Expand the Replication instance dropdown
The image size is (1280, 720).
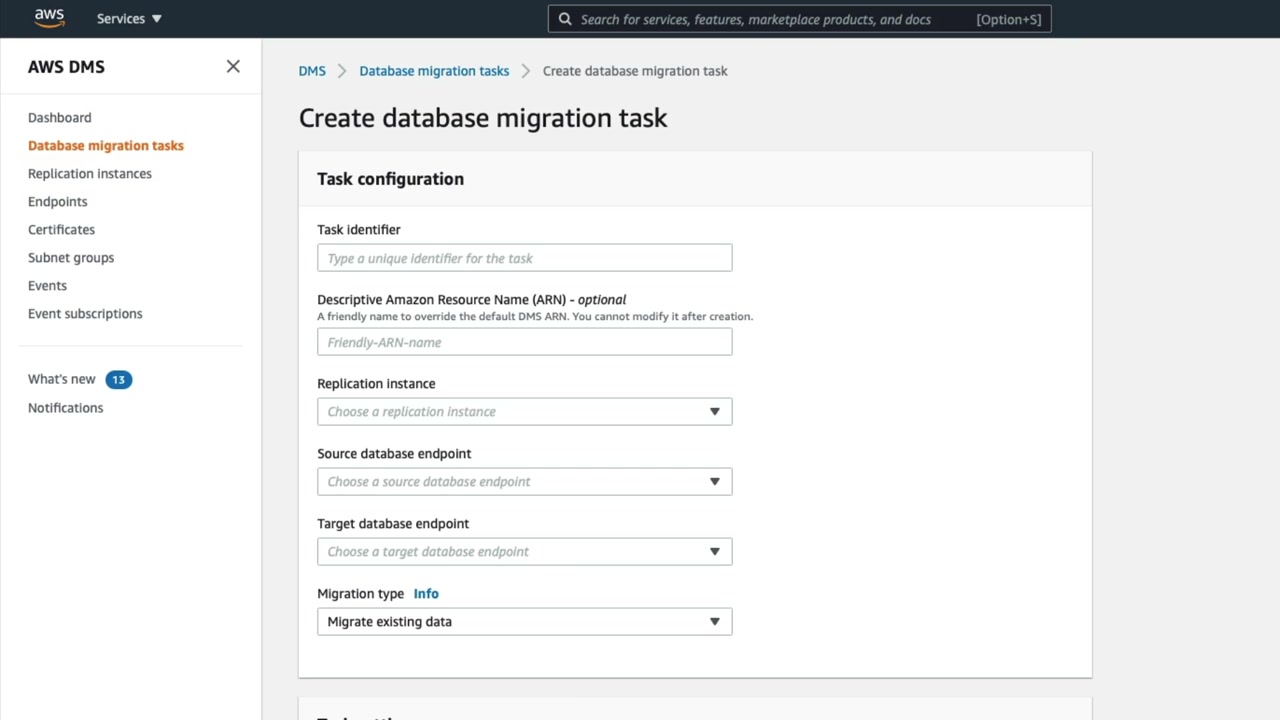tap(524, 411)
